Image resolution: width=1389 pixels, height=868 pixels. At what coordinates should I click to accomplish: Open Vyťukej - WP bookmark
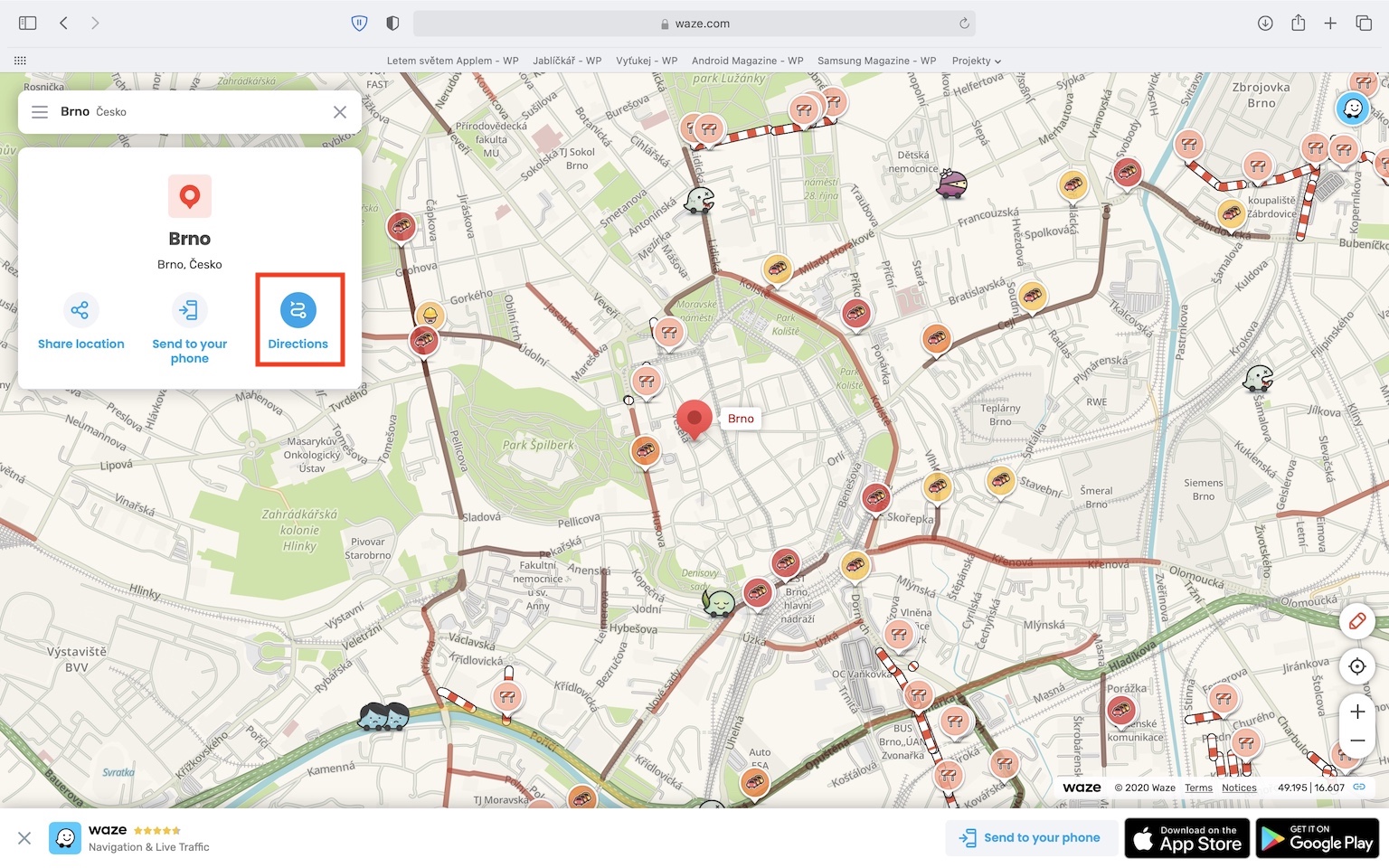(647, 61)
